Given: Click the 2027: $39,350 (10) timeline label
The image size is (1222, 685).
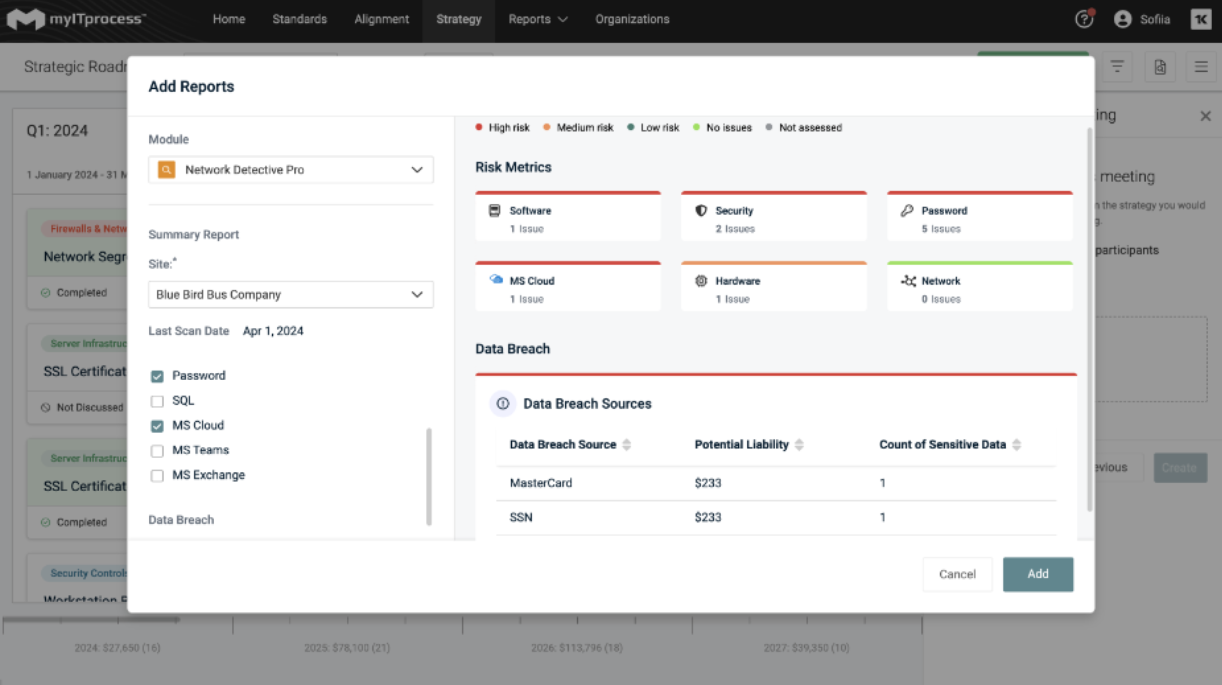Looking at the screenshot, I should [807, 648].
